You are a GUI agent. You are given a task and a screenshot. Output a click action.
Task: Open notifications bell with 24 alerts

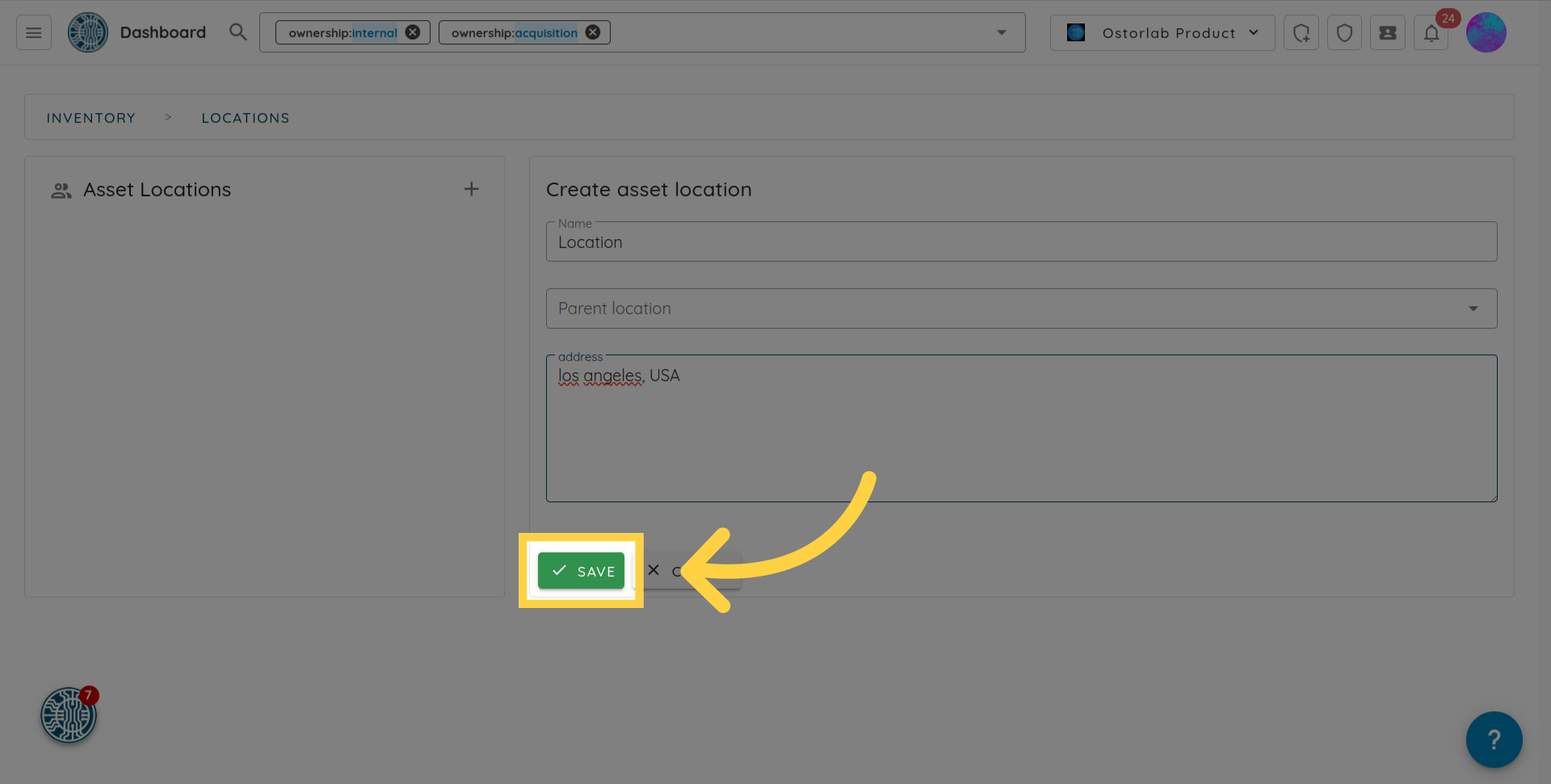1431,33
